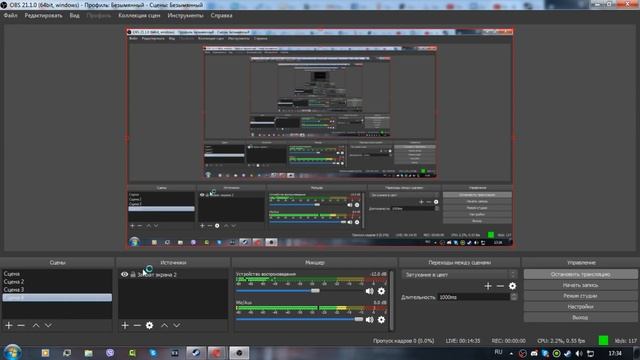
Task: Click Остановить трансляцию button
Action: click(580, 274)
